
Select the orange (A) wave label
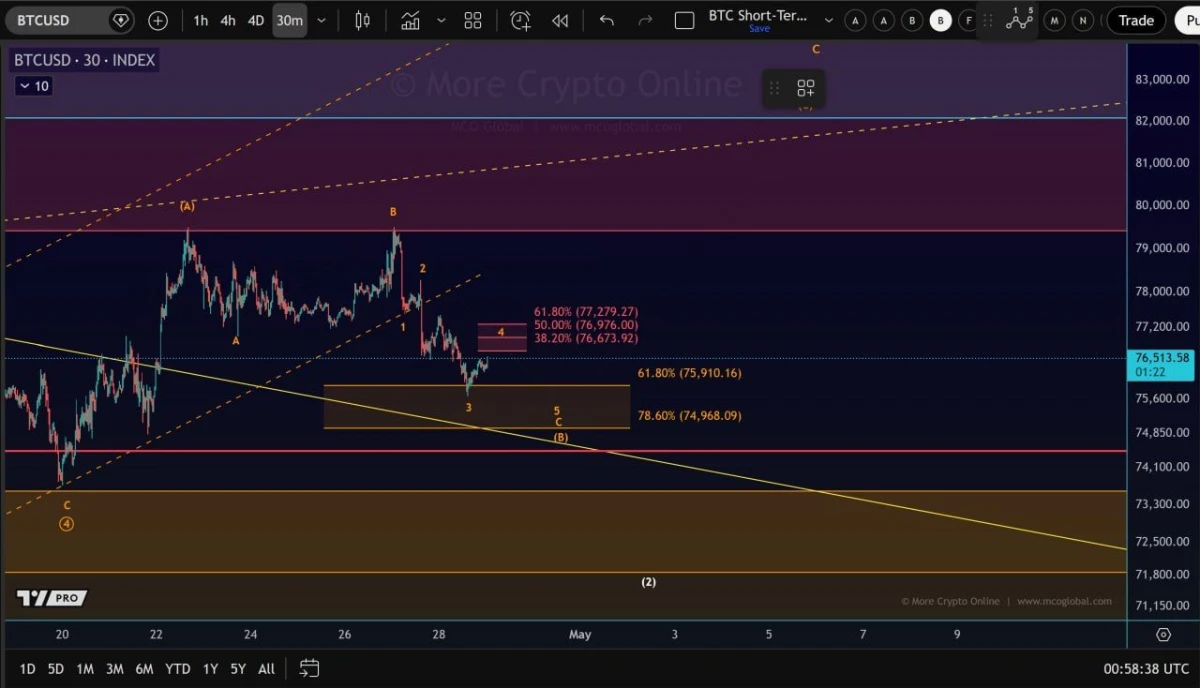[187, 206]
